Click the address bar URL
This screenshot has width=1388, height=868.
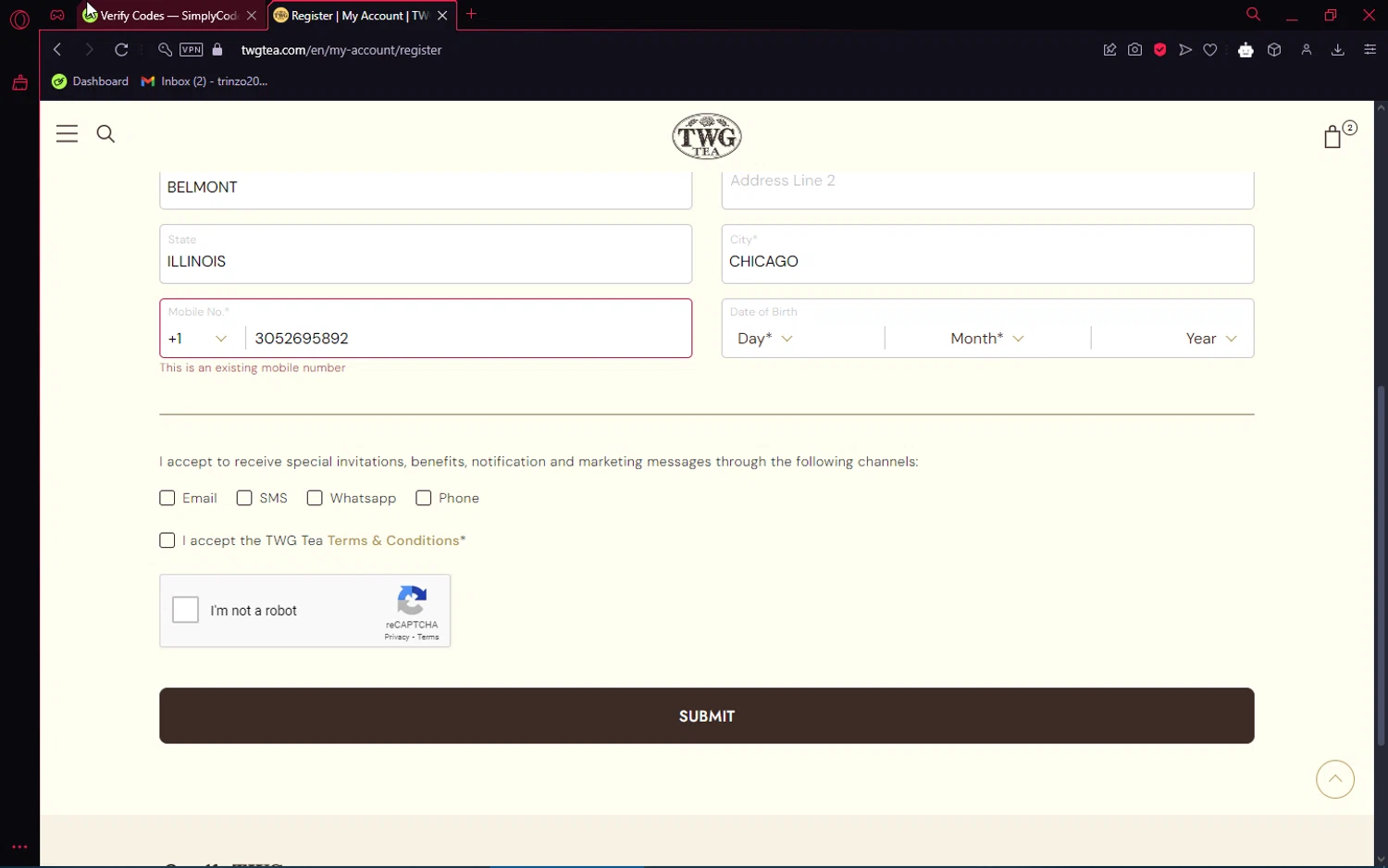pos(341,50)
